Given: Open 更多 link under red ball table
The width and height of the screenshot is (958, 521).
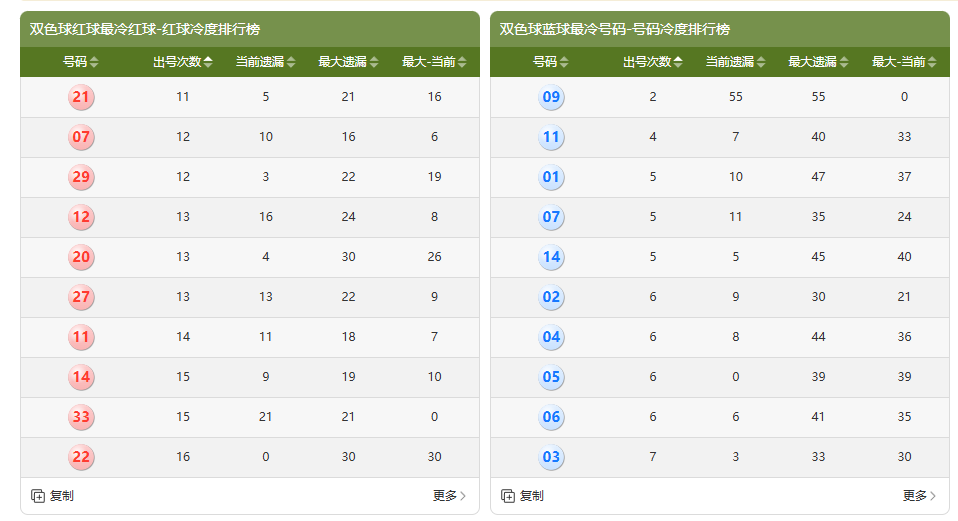Looking at the screenshot, I should click(449, 496).
